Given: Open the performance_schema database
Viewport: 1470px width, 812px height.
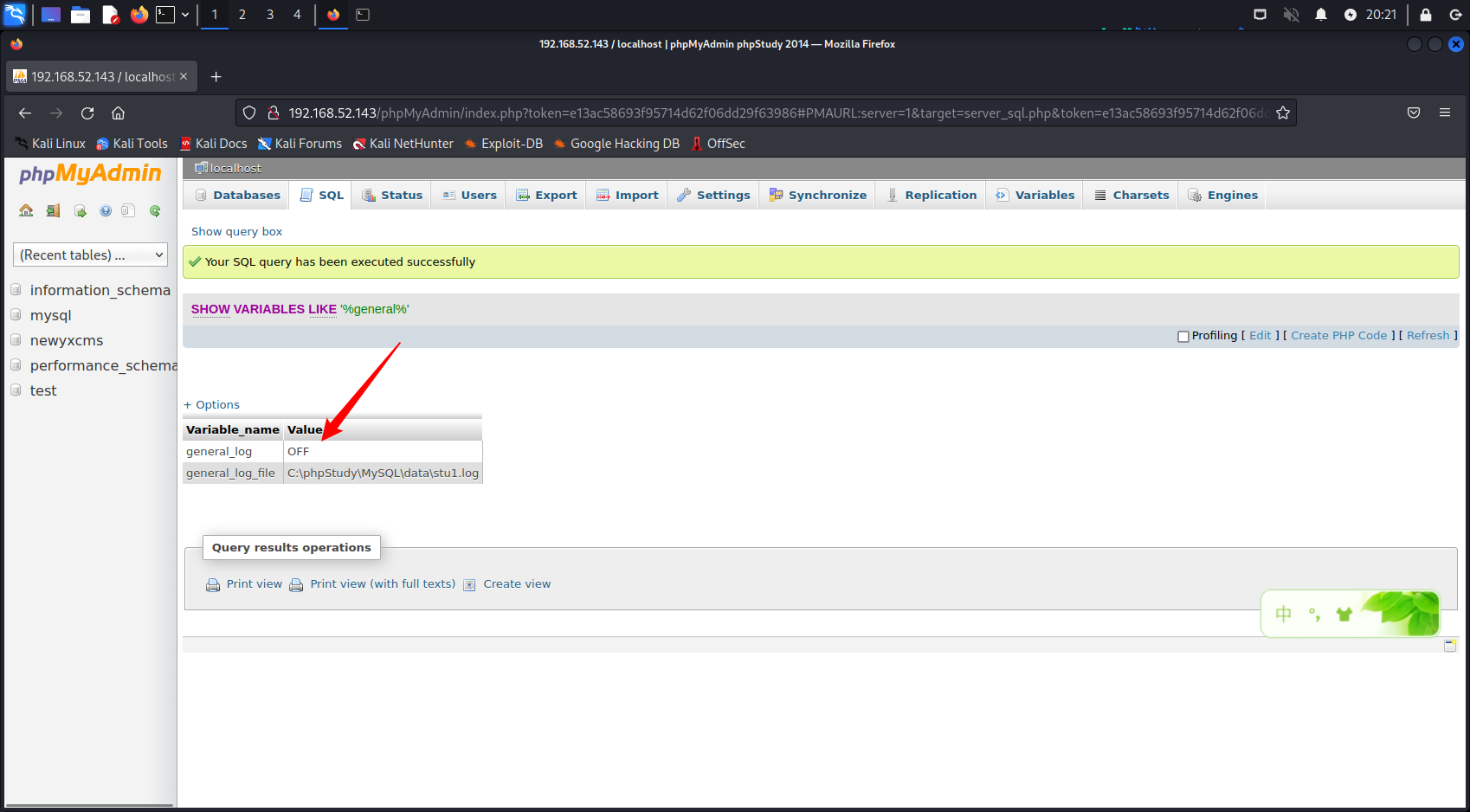Looking at the screenshot, I should (x=103, y=365).
